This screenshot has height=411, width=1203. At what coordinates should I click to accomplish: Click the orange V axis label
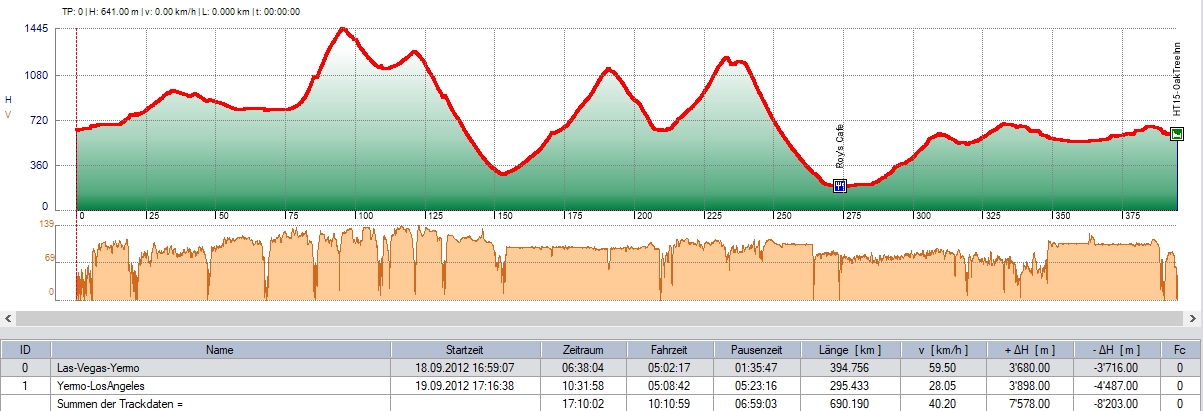(8, 116)
